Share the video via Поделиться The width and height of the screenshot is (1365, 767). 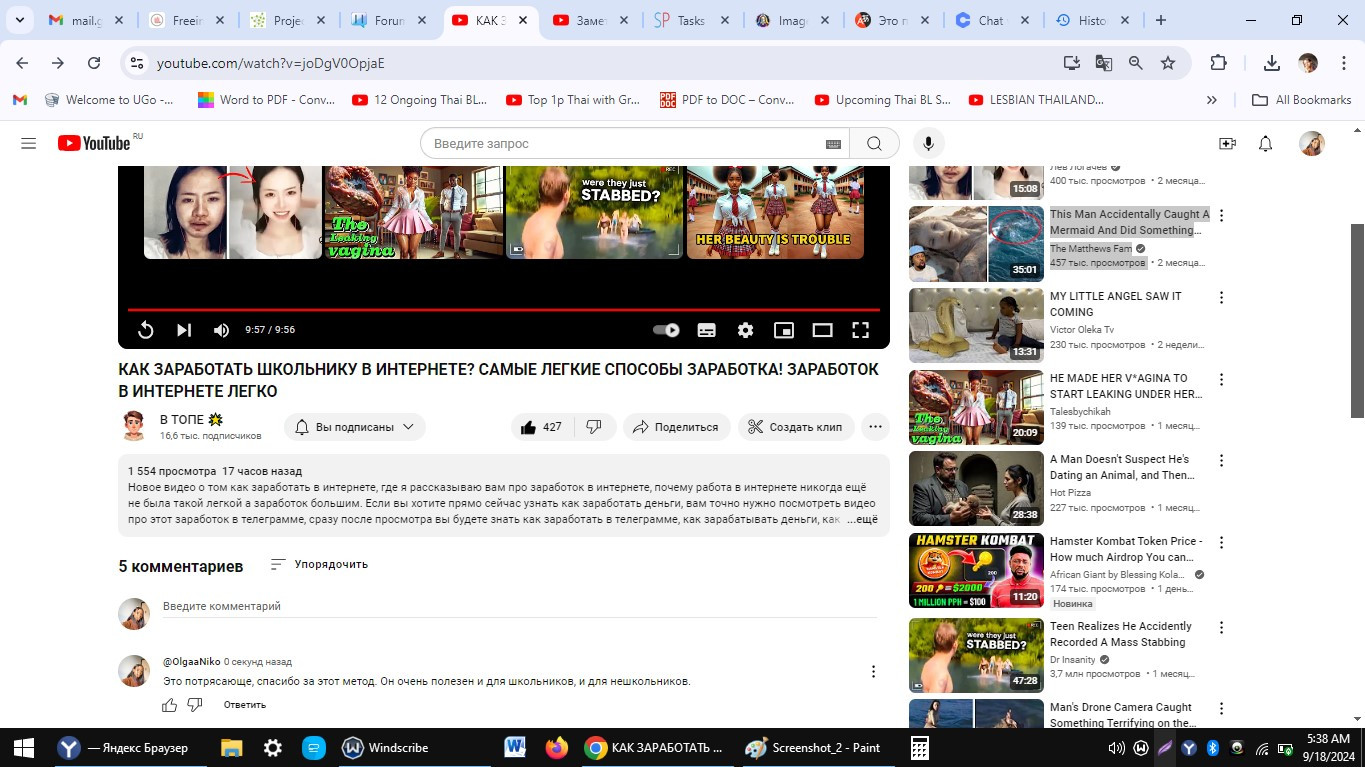677,427
